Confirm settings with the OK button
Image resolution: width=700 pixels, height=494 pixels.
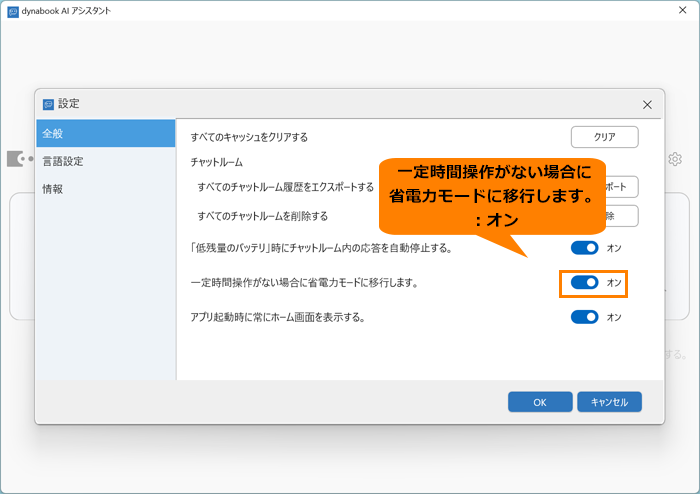(x=540, y=402)
